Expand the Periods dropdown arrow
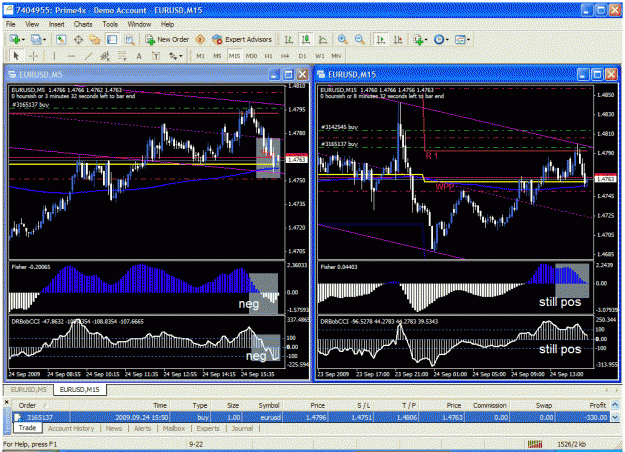625x452 pixels. [447, 39]
